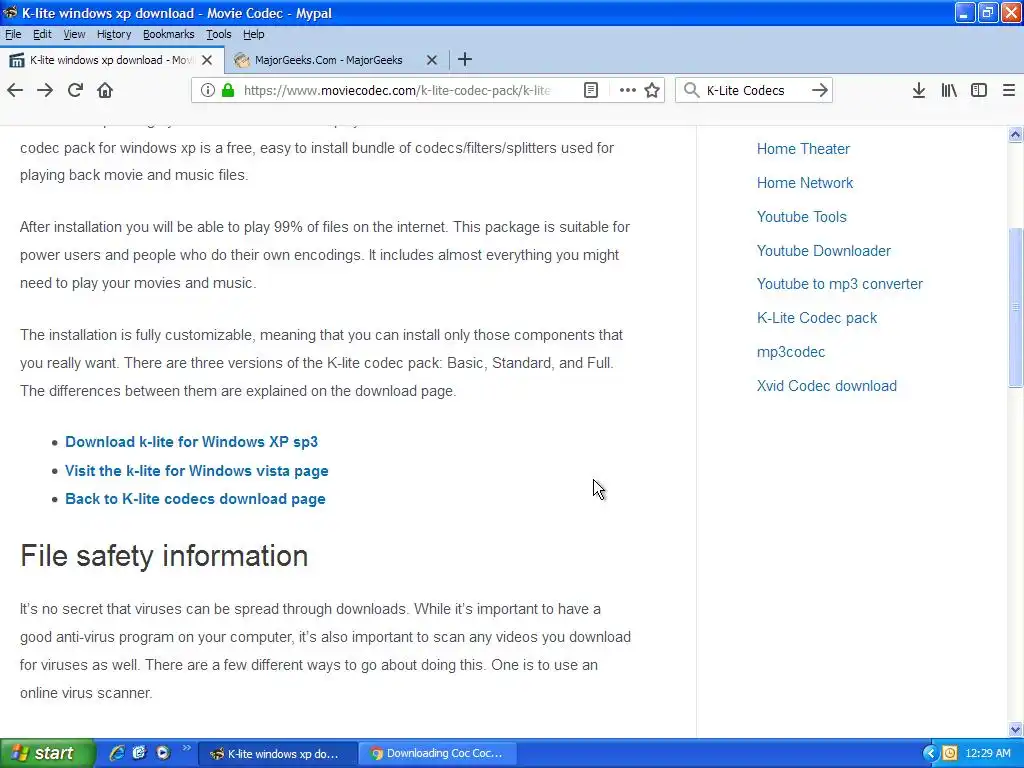This screenshot has height=768, width=1024.
Task: Open the View menu
Action: click(74, 34)
